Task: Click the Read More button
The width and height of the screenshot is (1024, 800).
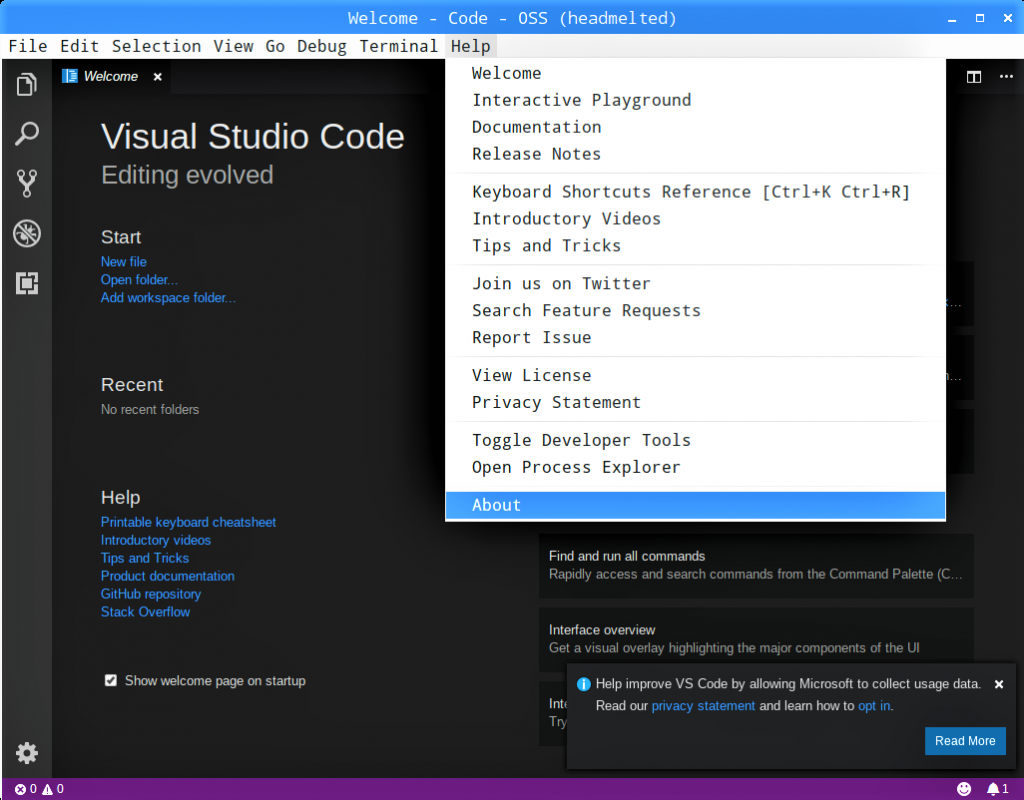Action: point(965,741)
